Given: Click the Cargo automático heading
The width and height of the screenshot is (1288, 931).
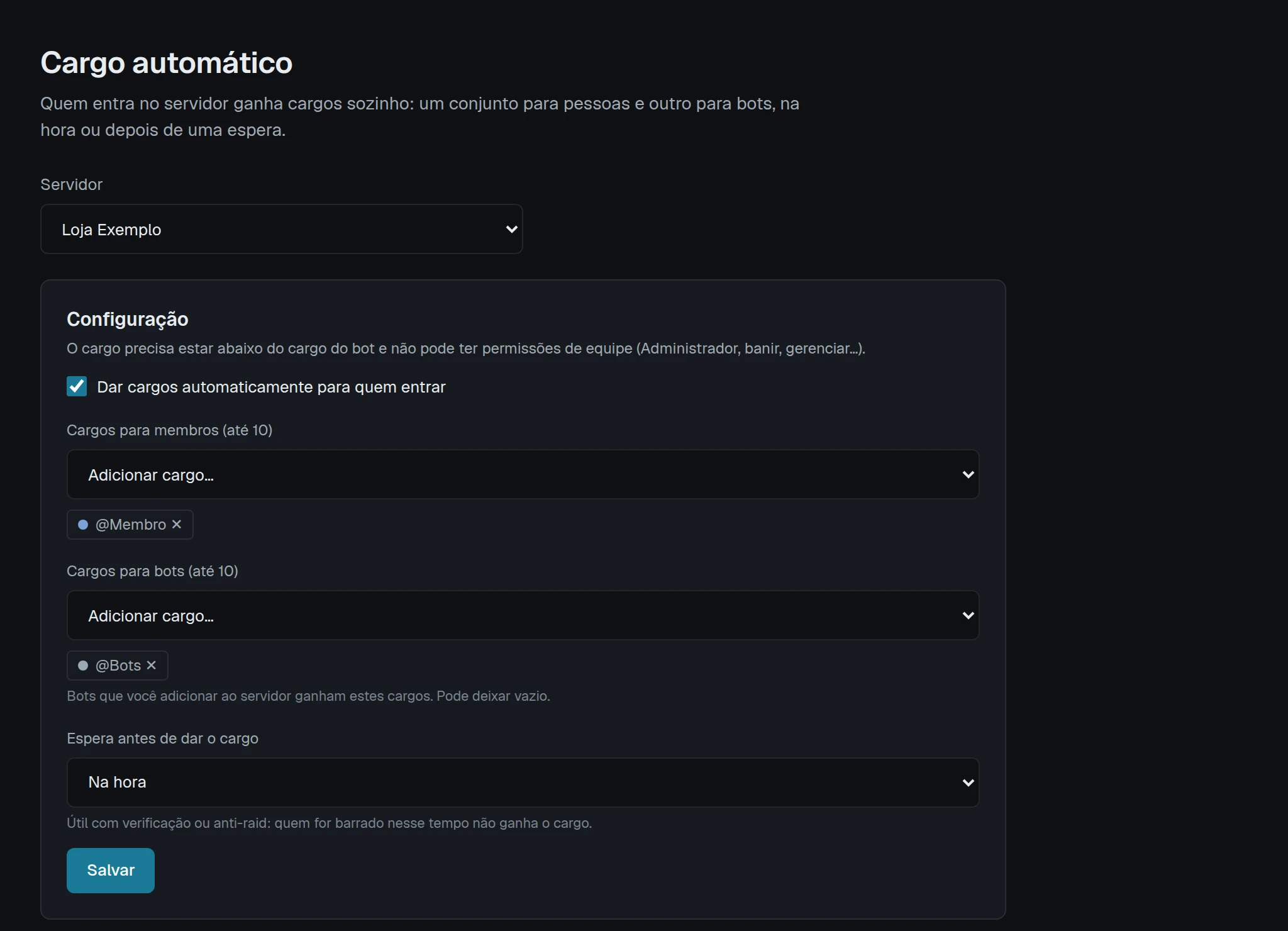Looking at the screenshot, I should click(x=167, y=63).
